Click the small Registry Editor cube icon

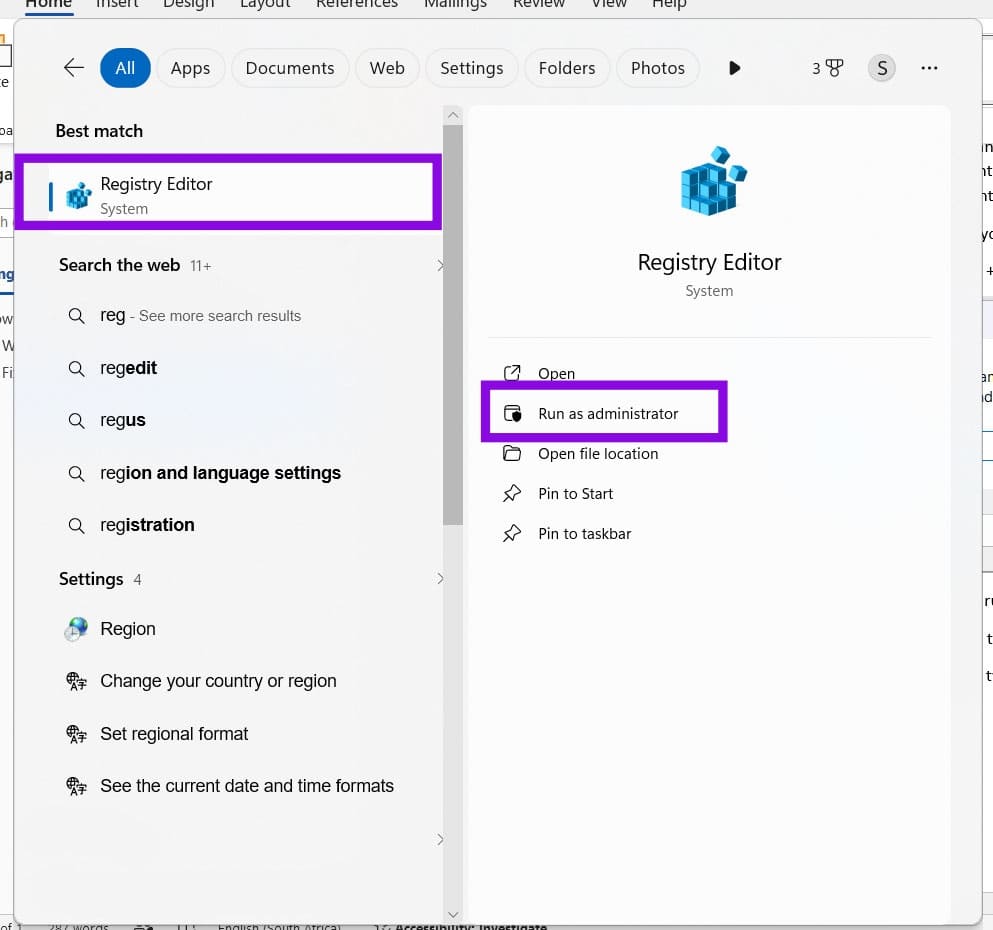(x=79, y=196)
